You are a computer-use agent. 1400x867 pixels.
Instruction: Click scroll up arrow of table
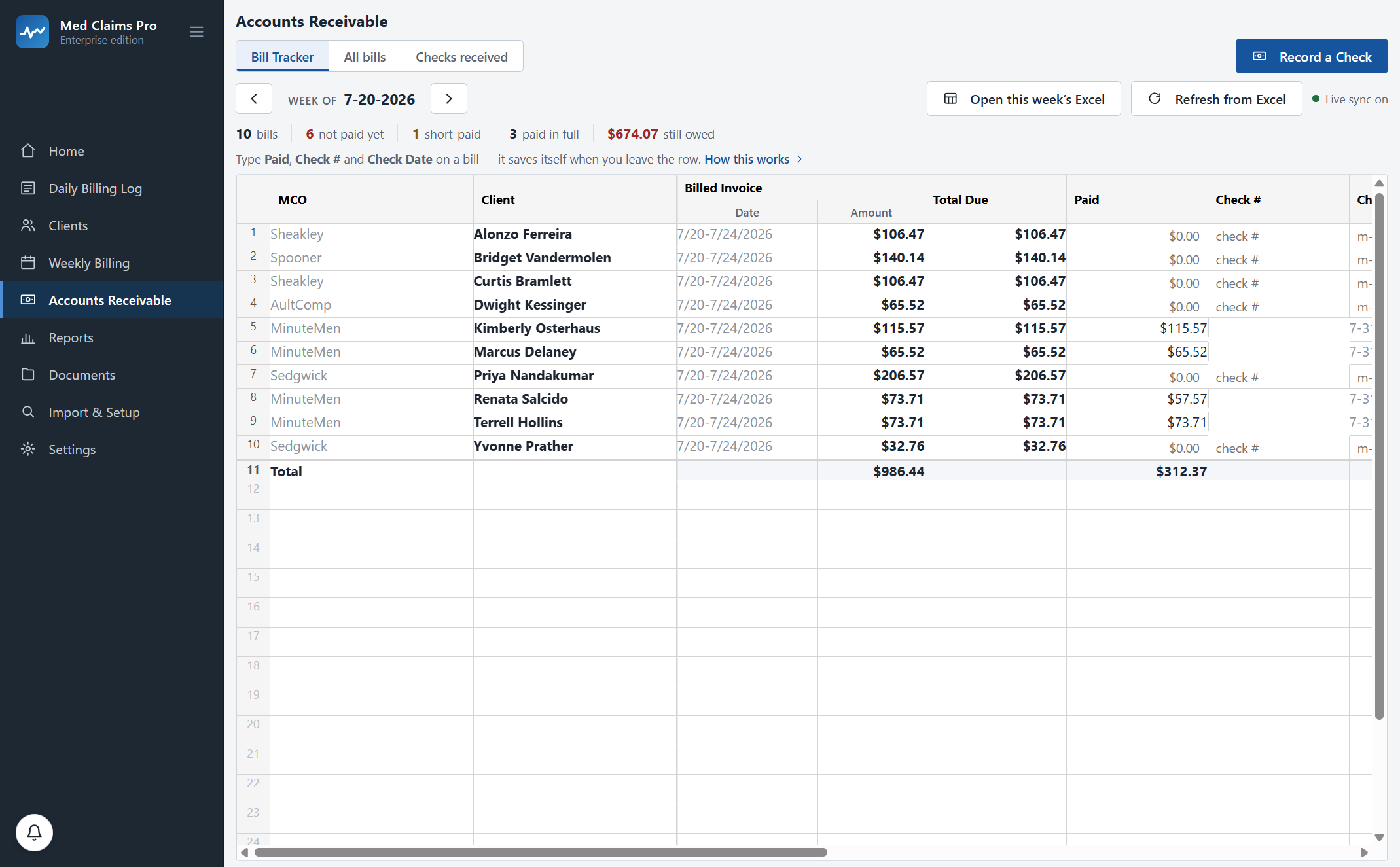(x=1379, y=183)
